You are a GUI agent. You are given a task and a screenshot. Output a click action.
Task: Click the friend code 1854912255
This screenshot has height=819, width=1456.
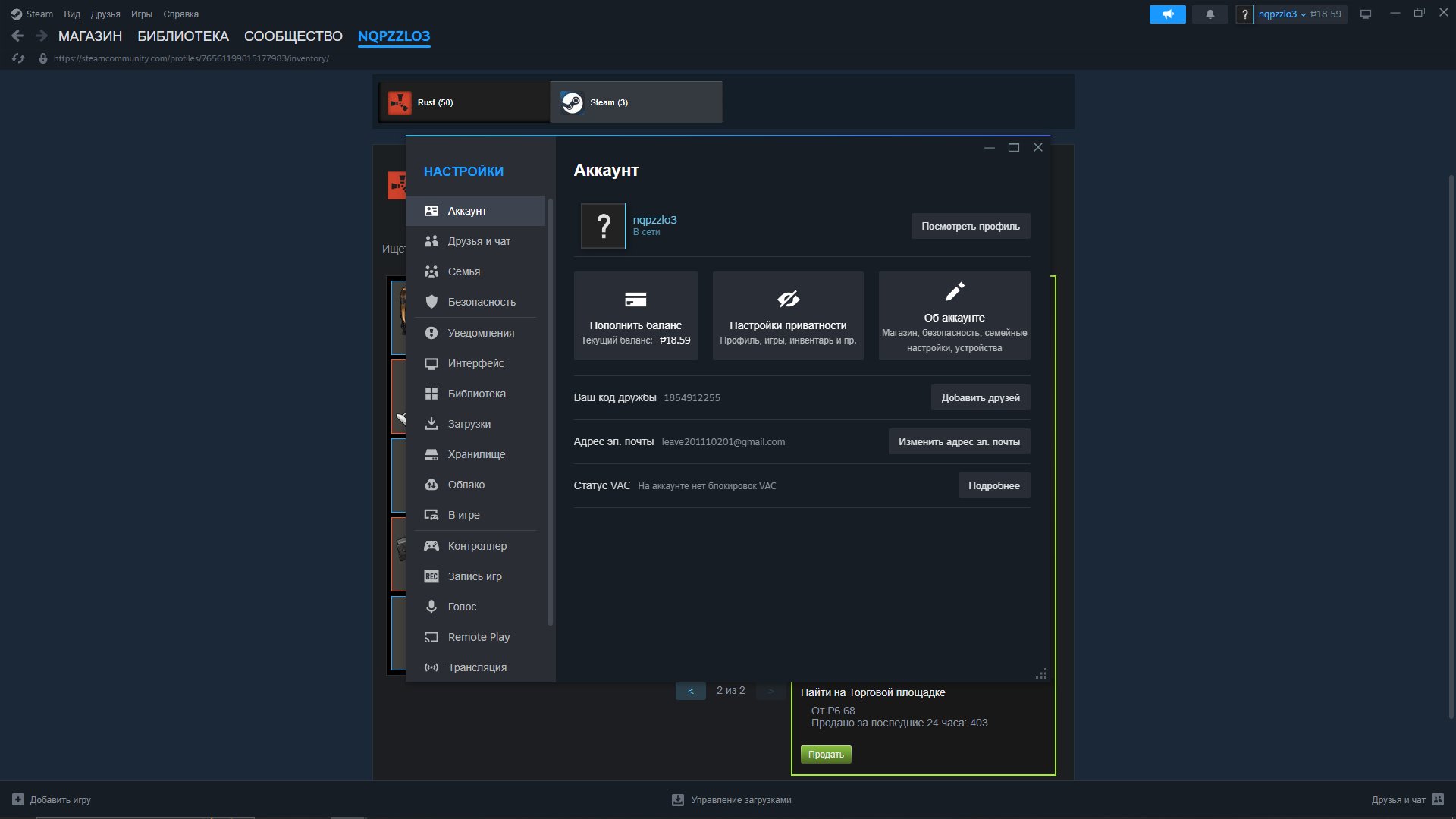pos(692,397)
